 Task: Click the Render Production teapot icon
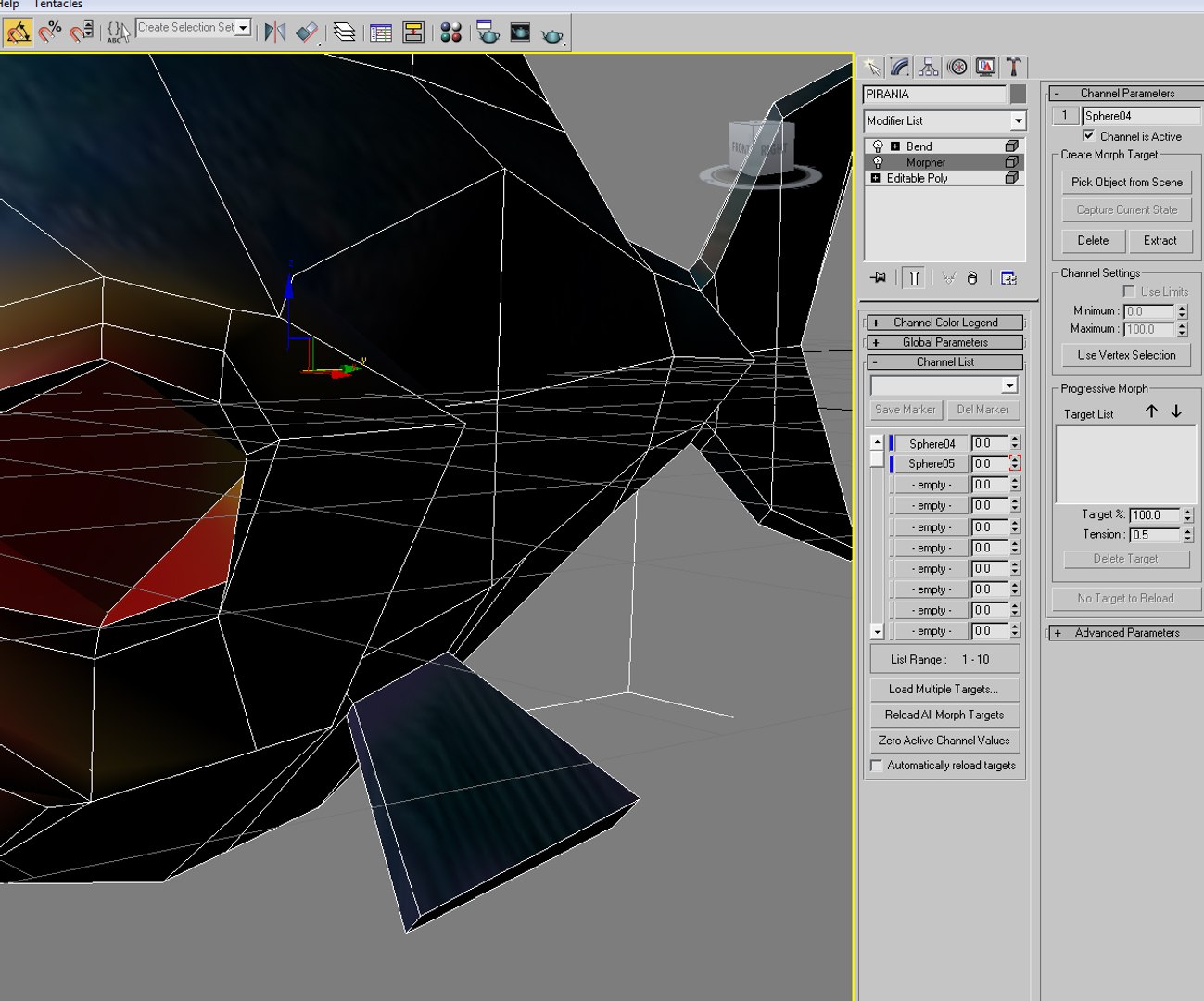552,32
